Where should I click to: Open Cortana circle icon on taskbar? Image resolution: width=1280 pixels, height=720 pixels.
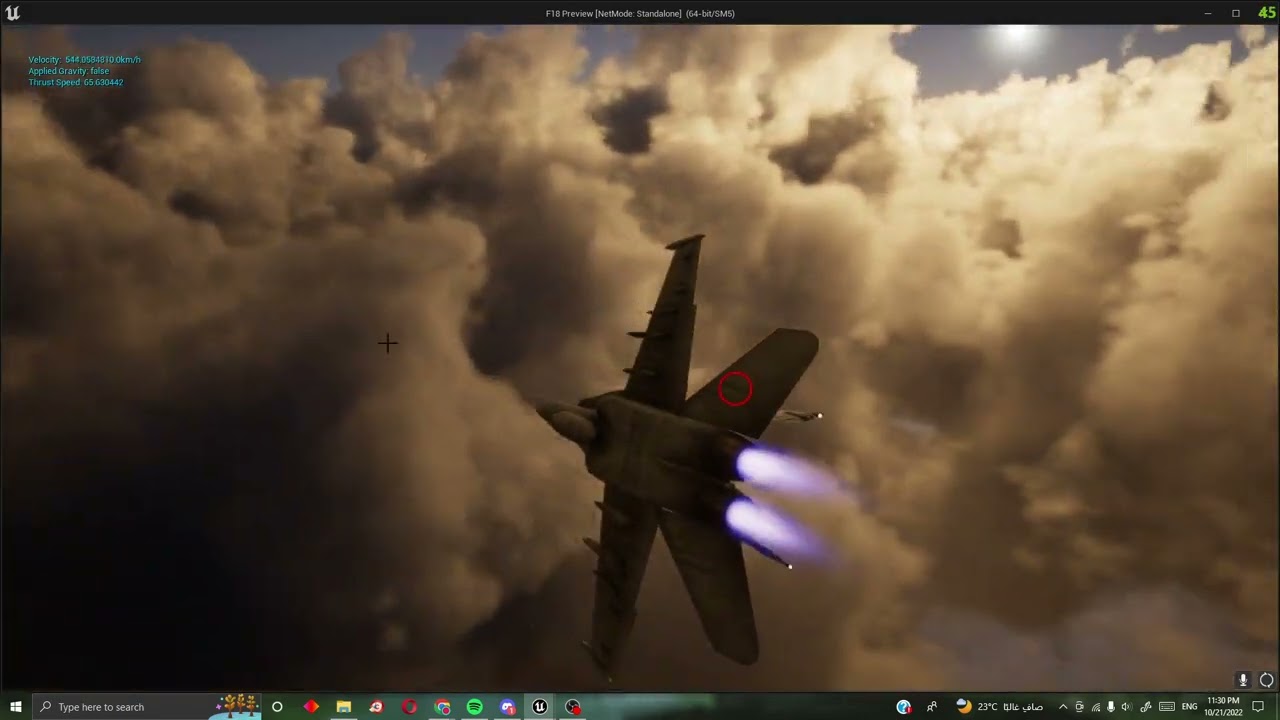[x=277, y=707]
